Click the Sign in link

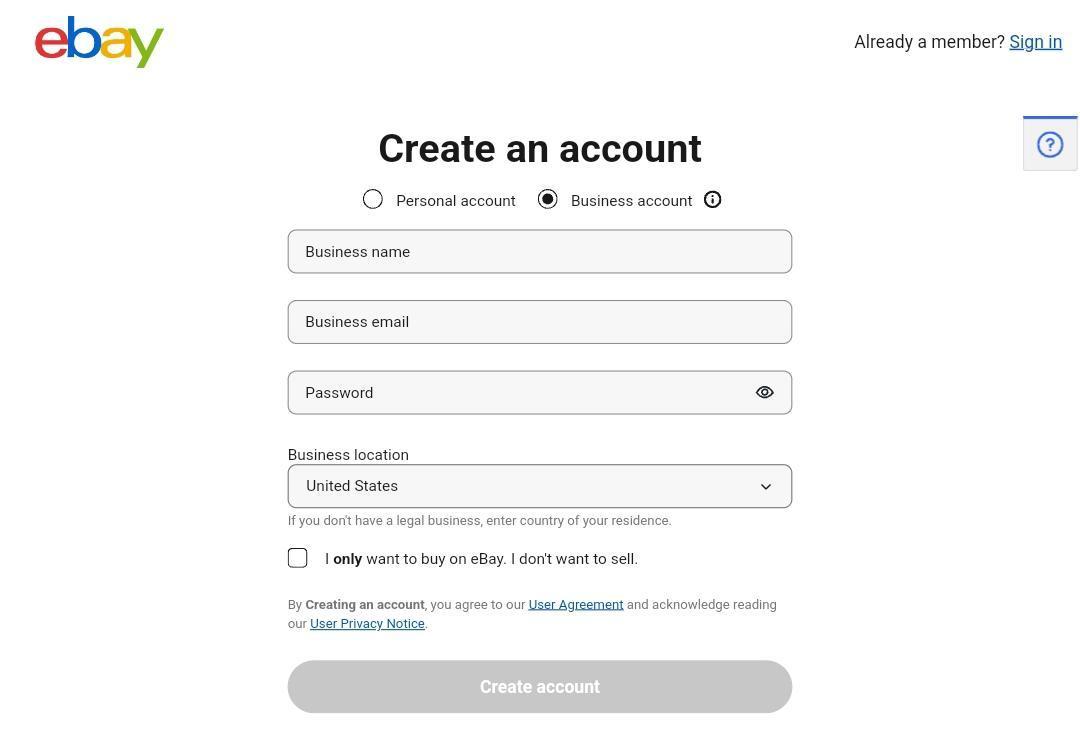[x=1035, y=42]
